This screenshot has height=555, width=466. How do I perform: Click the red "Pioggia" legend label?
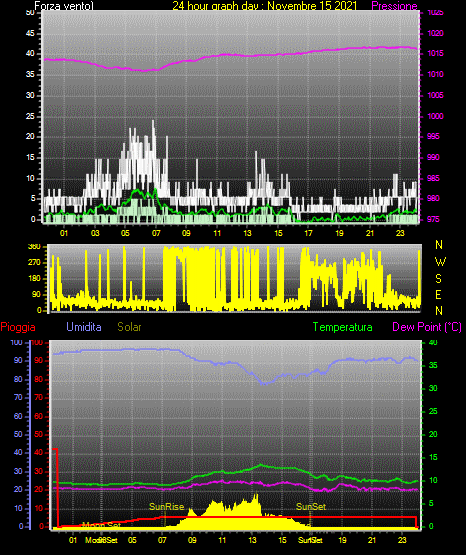[x=18, y=327]
